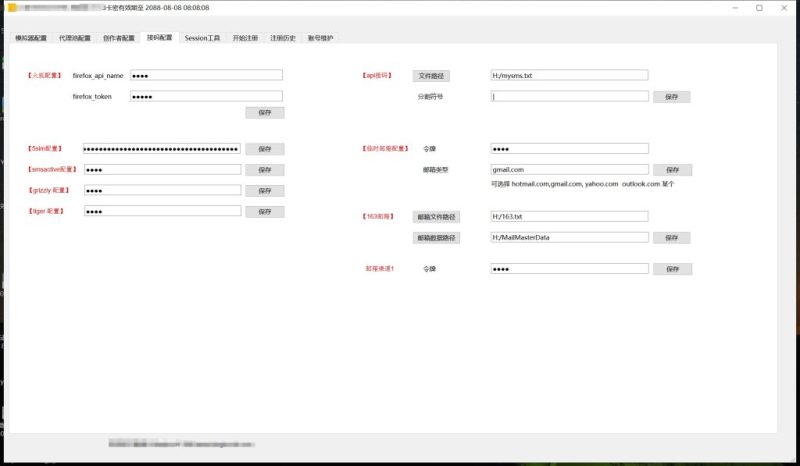Screen dimensions: 800x466
Task: Open the 模拟器配置 tab
Action: (31, 38)
